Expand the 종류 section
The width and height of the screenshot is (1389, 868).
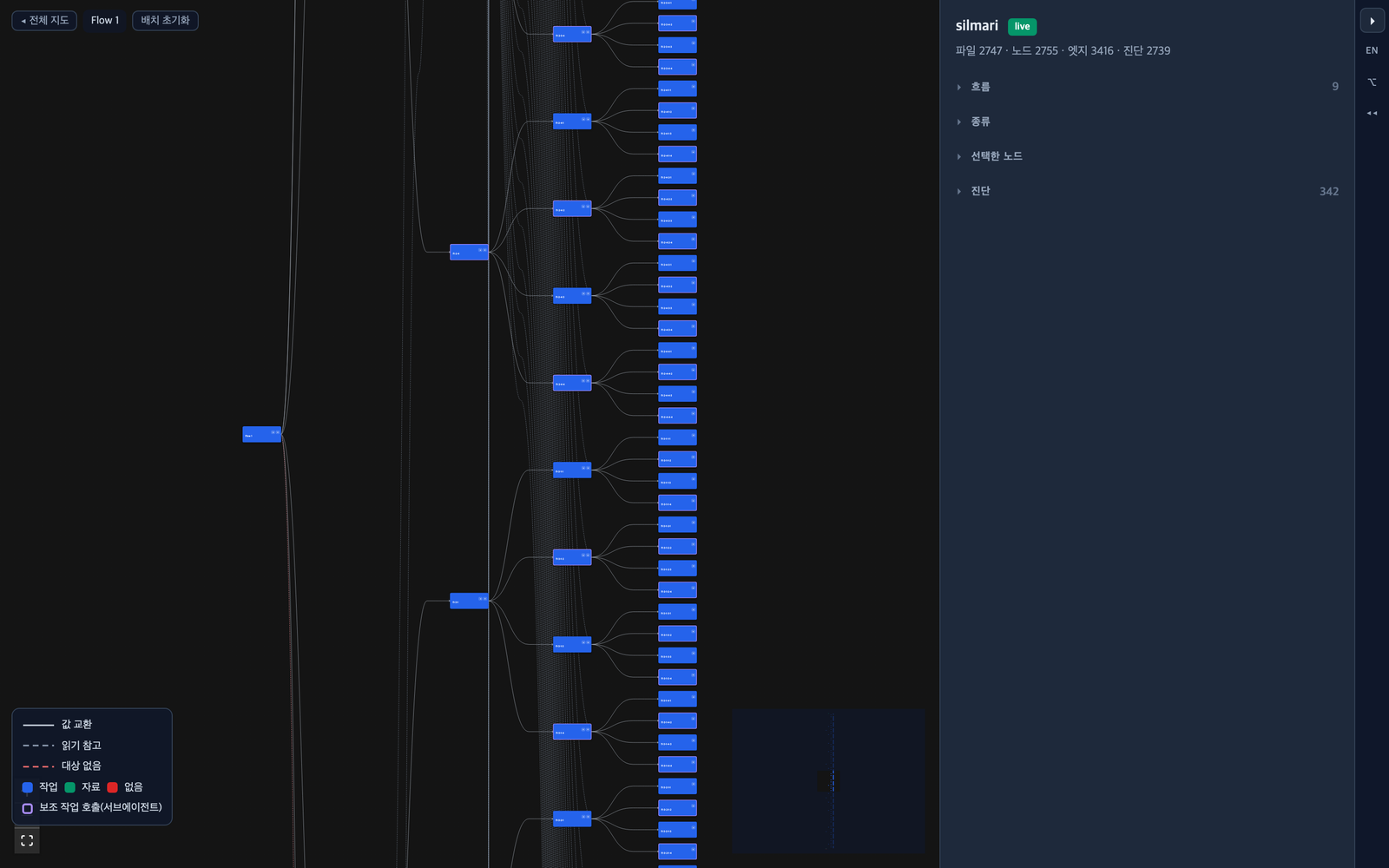click(x=1148, y=122)
